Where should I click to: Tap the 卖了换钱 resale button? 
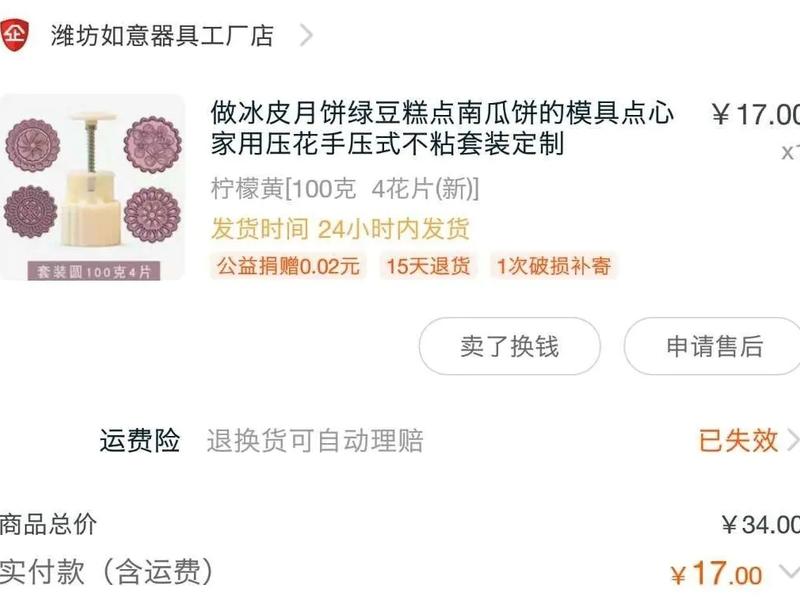click(513, 344)
